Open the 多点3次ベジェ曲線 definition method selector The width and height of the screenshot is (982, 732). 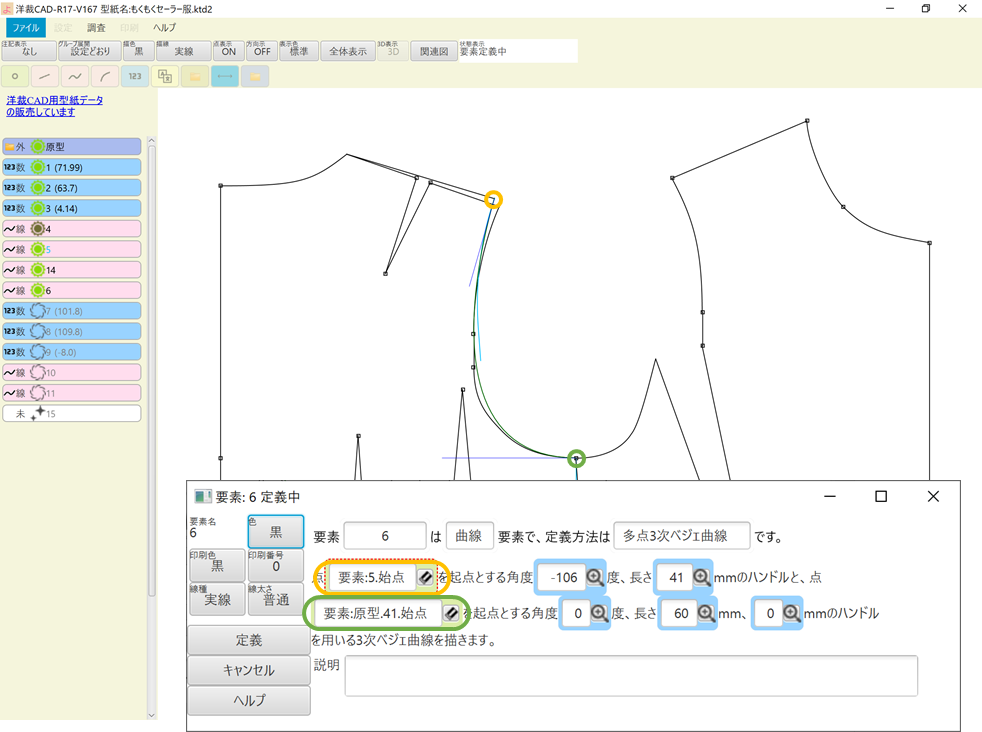coord(682,536)
